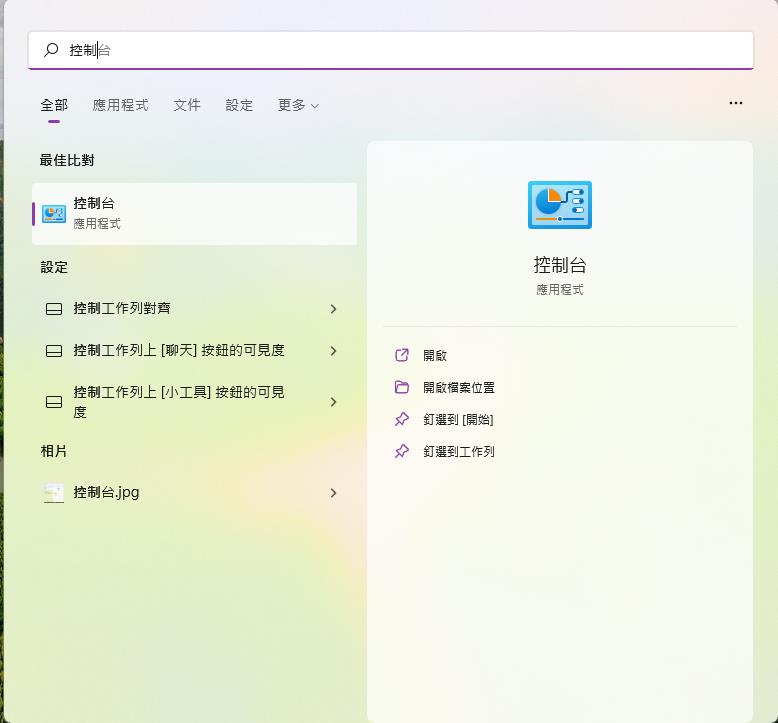This screenshot has height=723, width=778.
Task: Click the taskbar icon beside 控制工作列對齊
Action: pyautogui.click(x=54, y=309)
